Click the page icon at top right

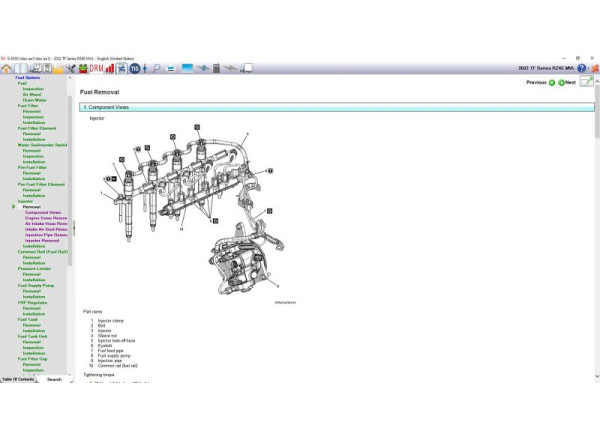[586, 82]
